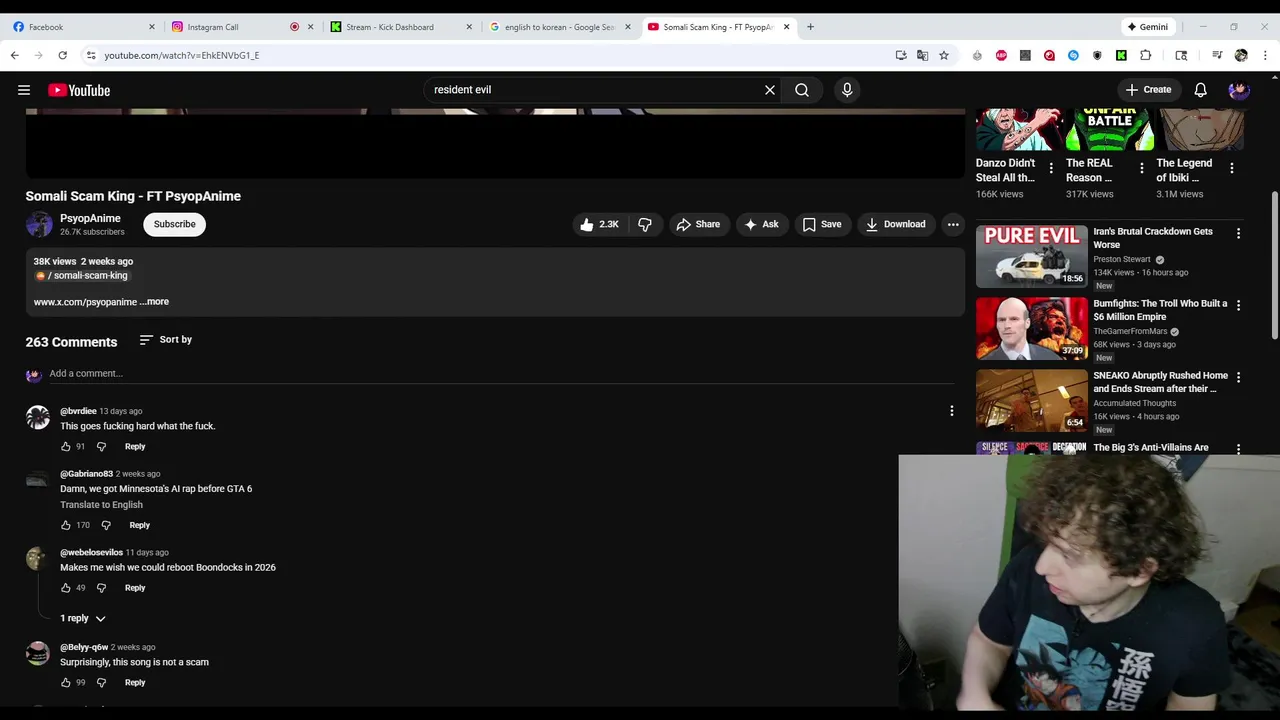Open more actions menu beside Download
This screenshot has width=1280, height=720.
[953, 224]
